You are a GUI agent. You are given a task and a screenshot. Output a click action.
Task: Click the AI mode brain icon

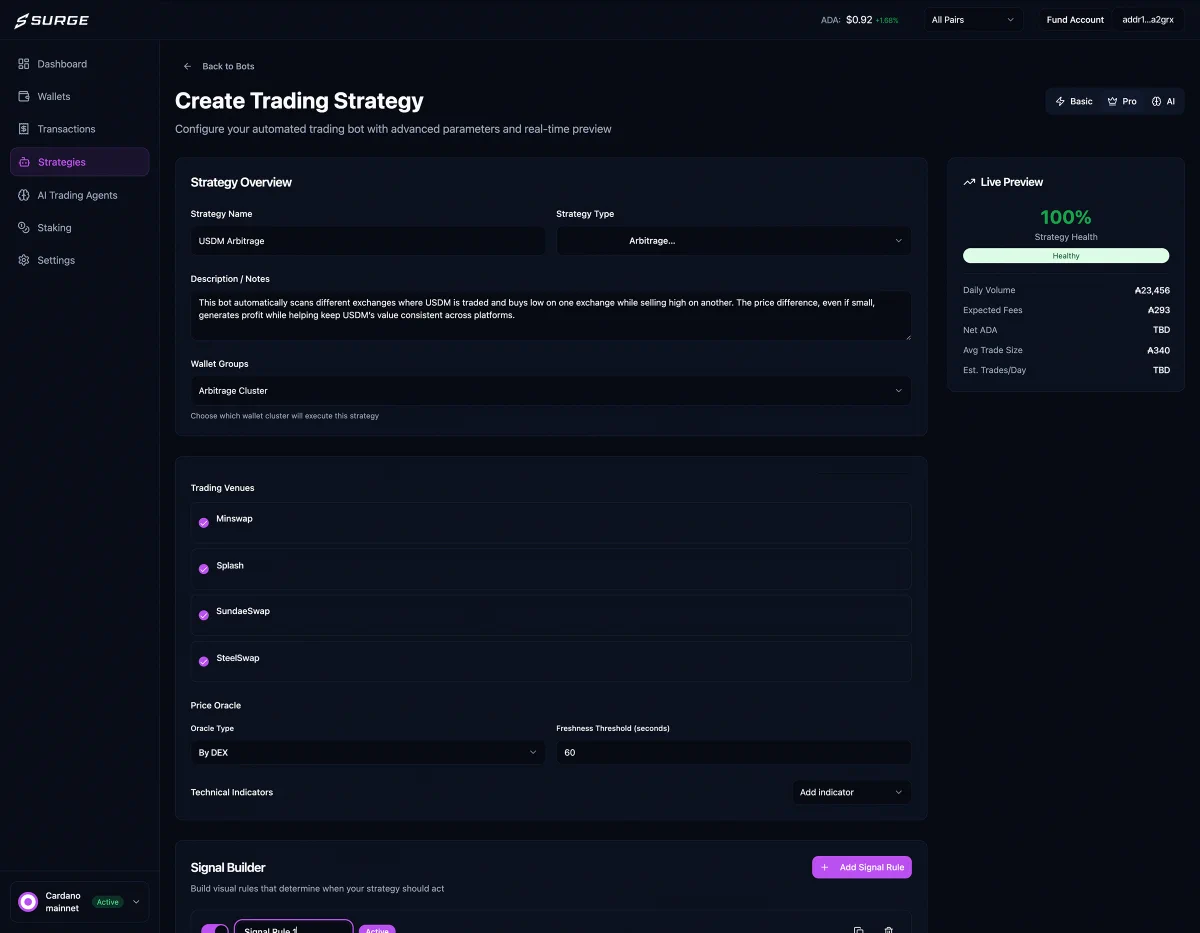point(1156,102)
